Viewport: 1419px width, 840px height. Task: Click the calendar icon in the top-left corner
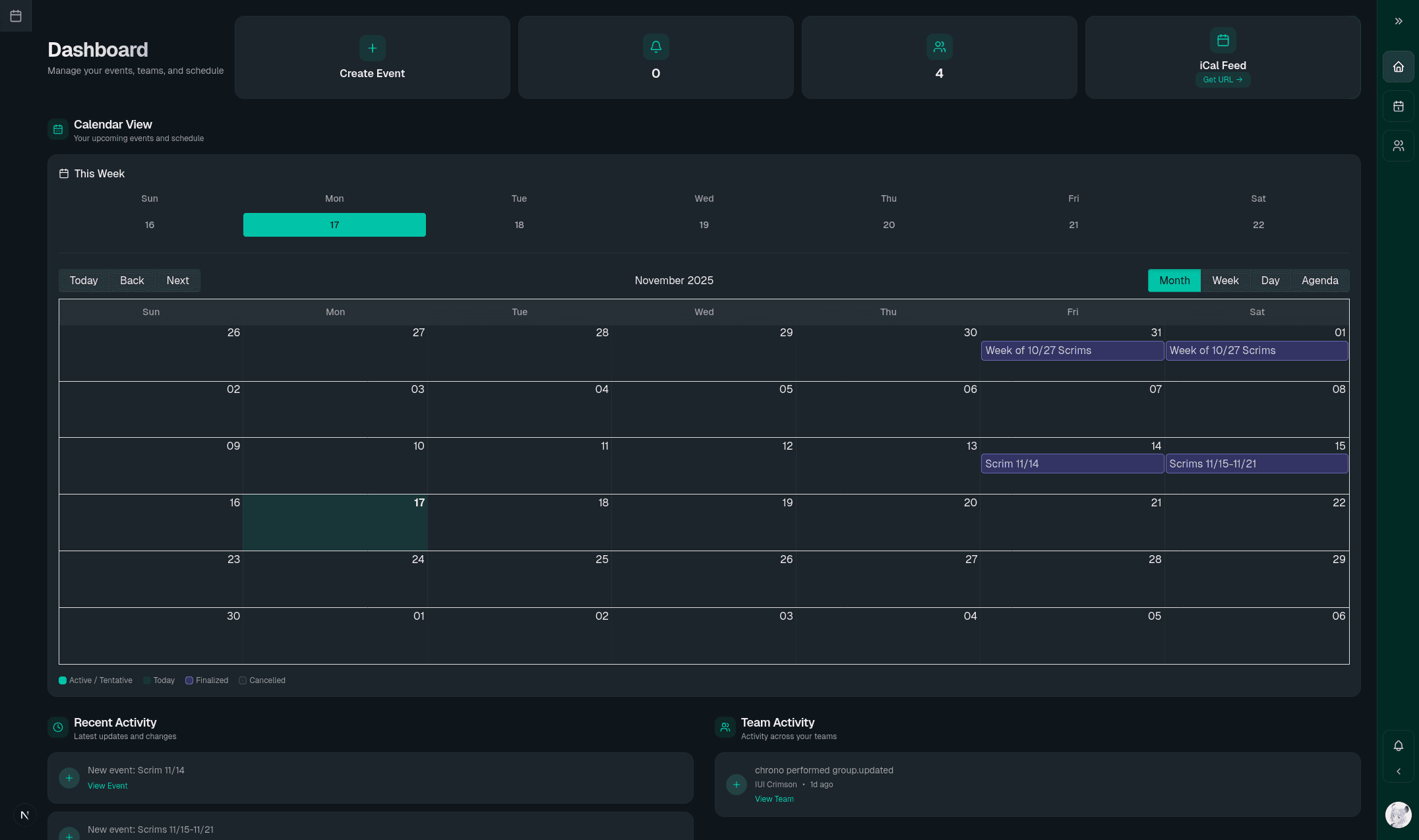16,16
